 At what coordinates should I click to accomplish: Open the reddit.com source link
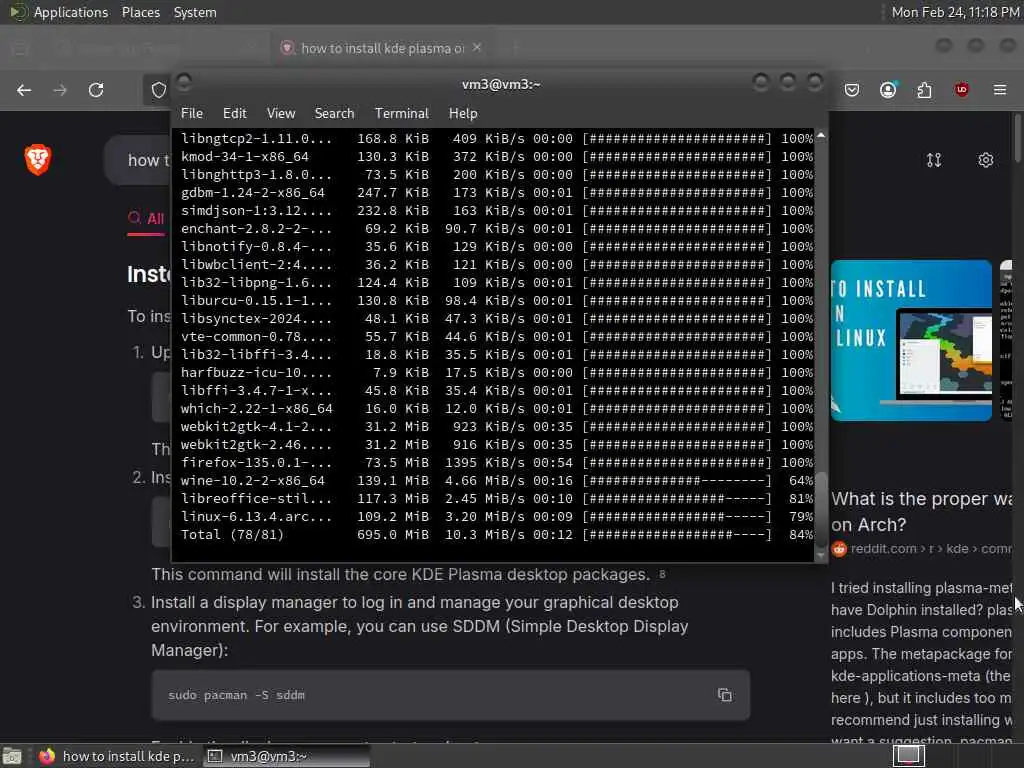click(x=921, y=549)
